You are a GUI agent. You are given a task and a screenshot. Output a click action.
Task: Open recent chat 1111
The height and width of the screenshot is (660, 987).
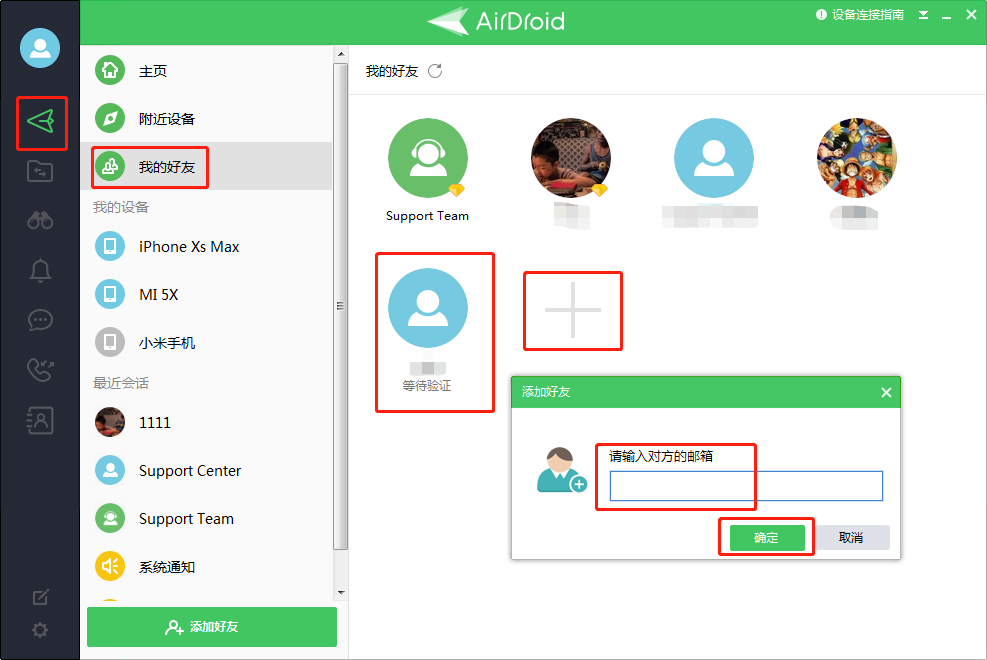(x=206, y=422)
